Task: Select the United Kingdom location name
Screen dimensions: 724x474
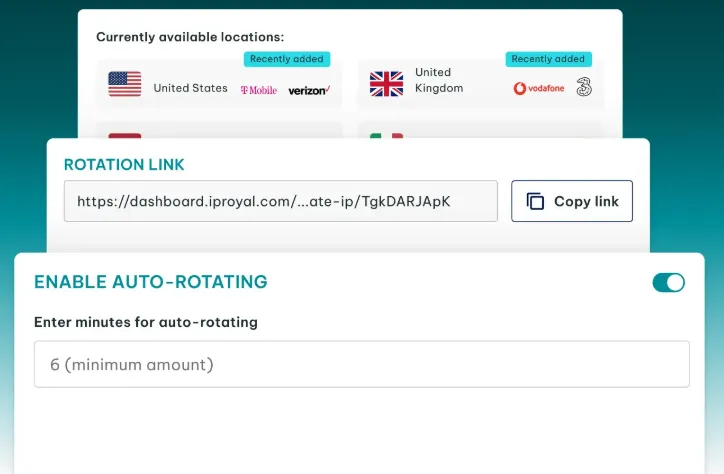Action: pyautogui.click(x=439, y=80)
